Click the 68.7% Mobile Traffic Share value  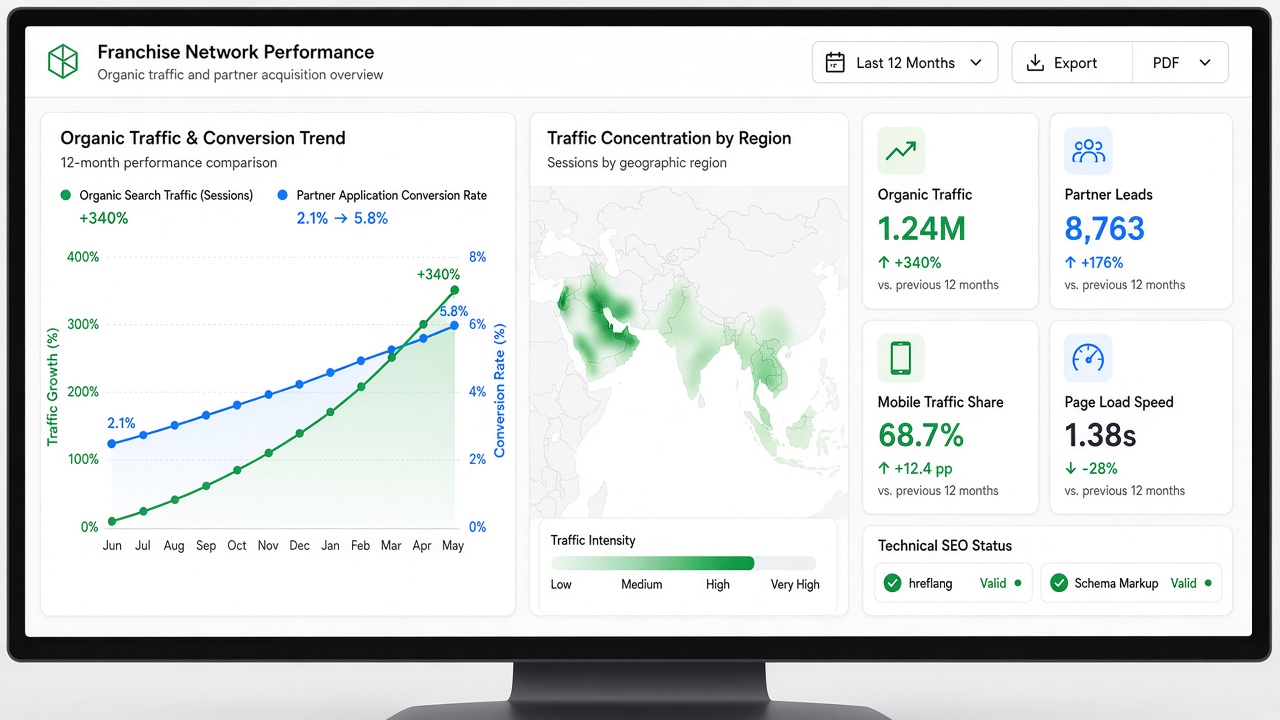coord(921,435)
